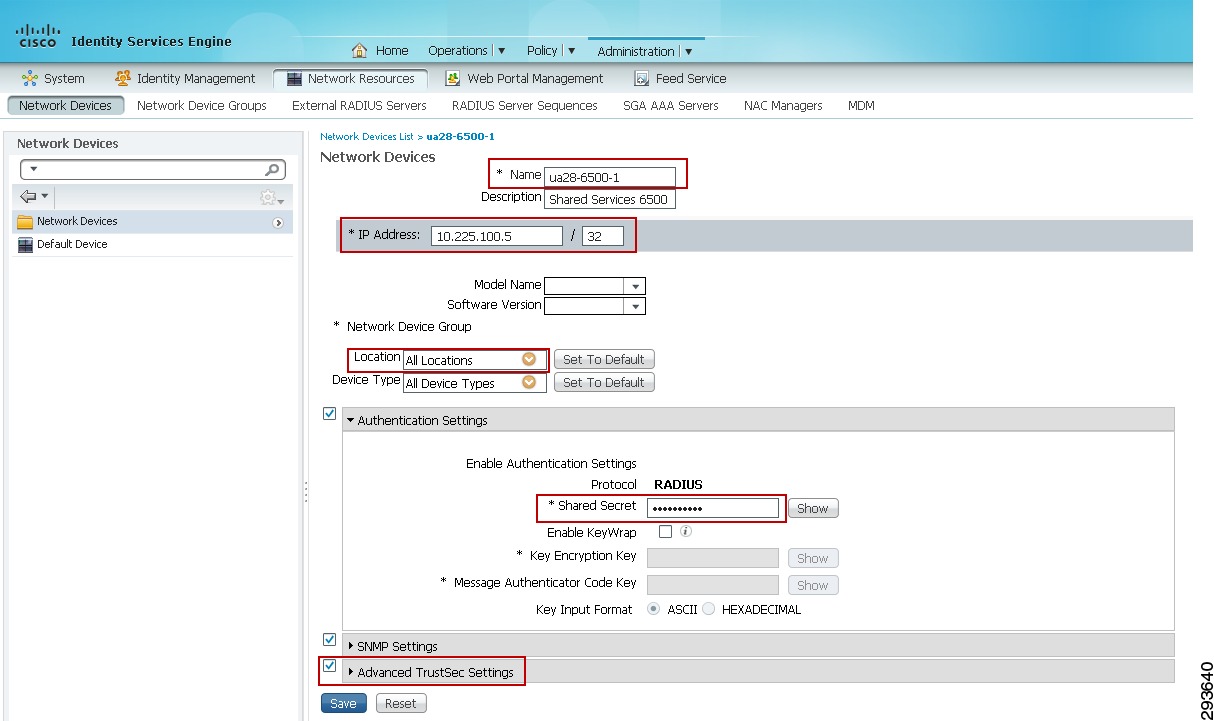Show the Shared Secret value
1214x721 pixels.
pyautogui.click(x=813, y=508)
